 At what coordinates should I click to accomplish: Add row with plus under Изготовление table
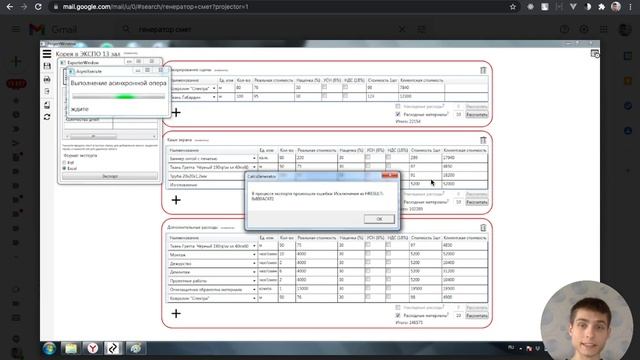click(x=176, y=200)
